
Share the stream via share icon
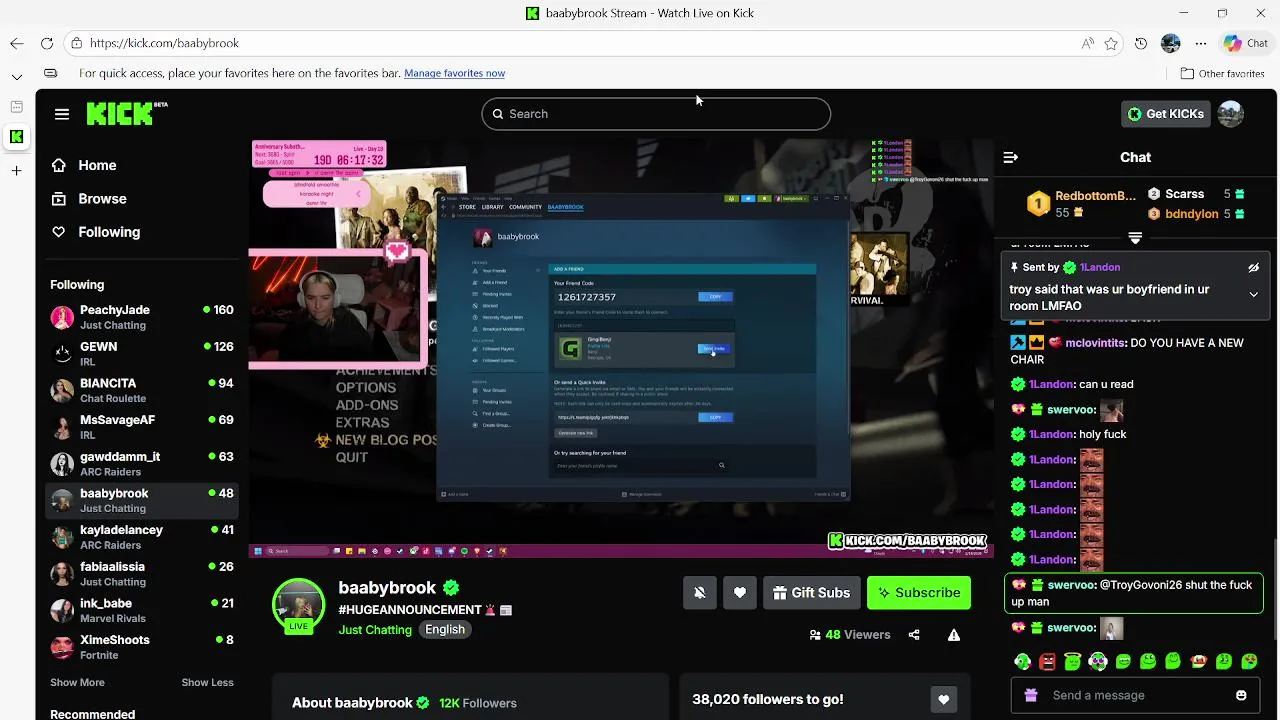[914, 635]
